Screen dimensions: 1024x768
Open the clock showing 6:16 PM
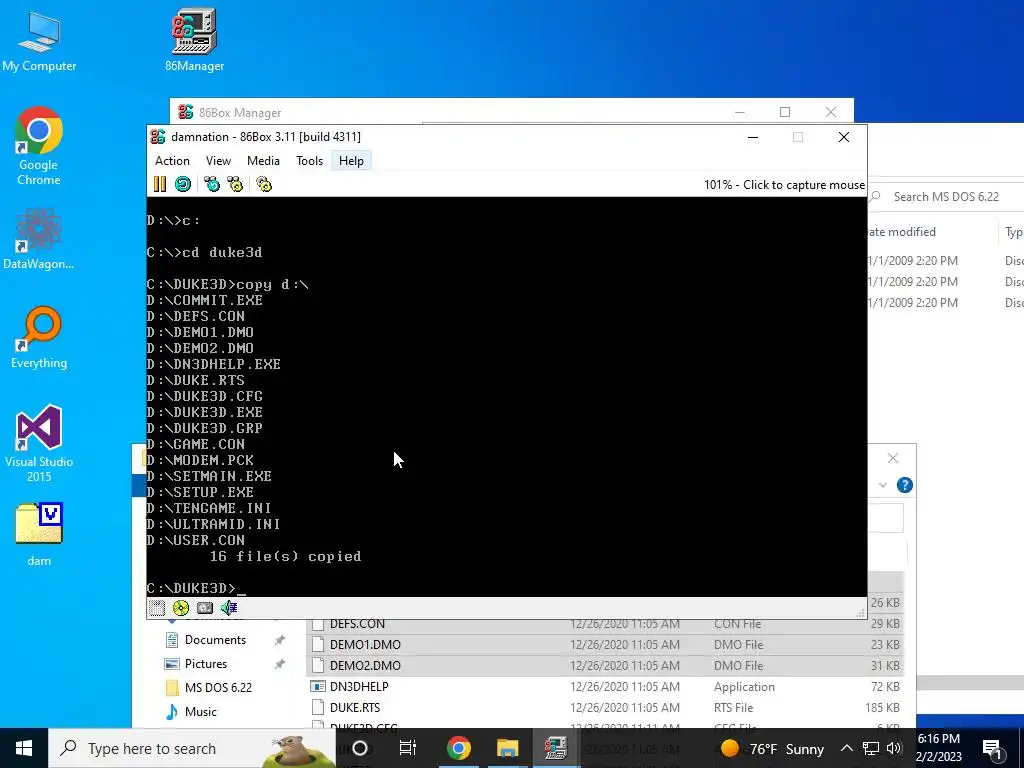[x=939, y=748]
